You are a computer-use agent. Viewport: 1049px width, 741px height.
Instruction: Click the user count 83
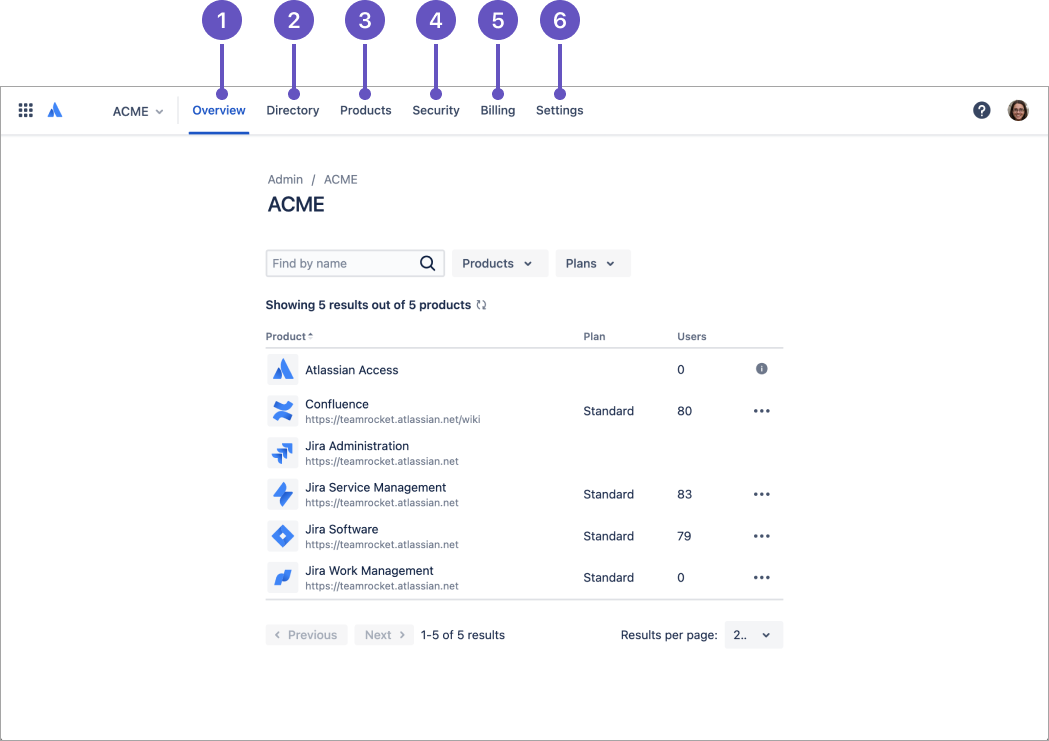pyautogui.click(x=684, y=495)
